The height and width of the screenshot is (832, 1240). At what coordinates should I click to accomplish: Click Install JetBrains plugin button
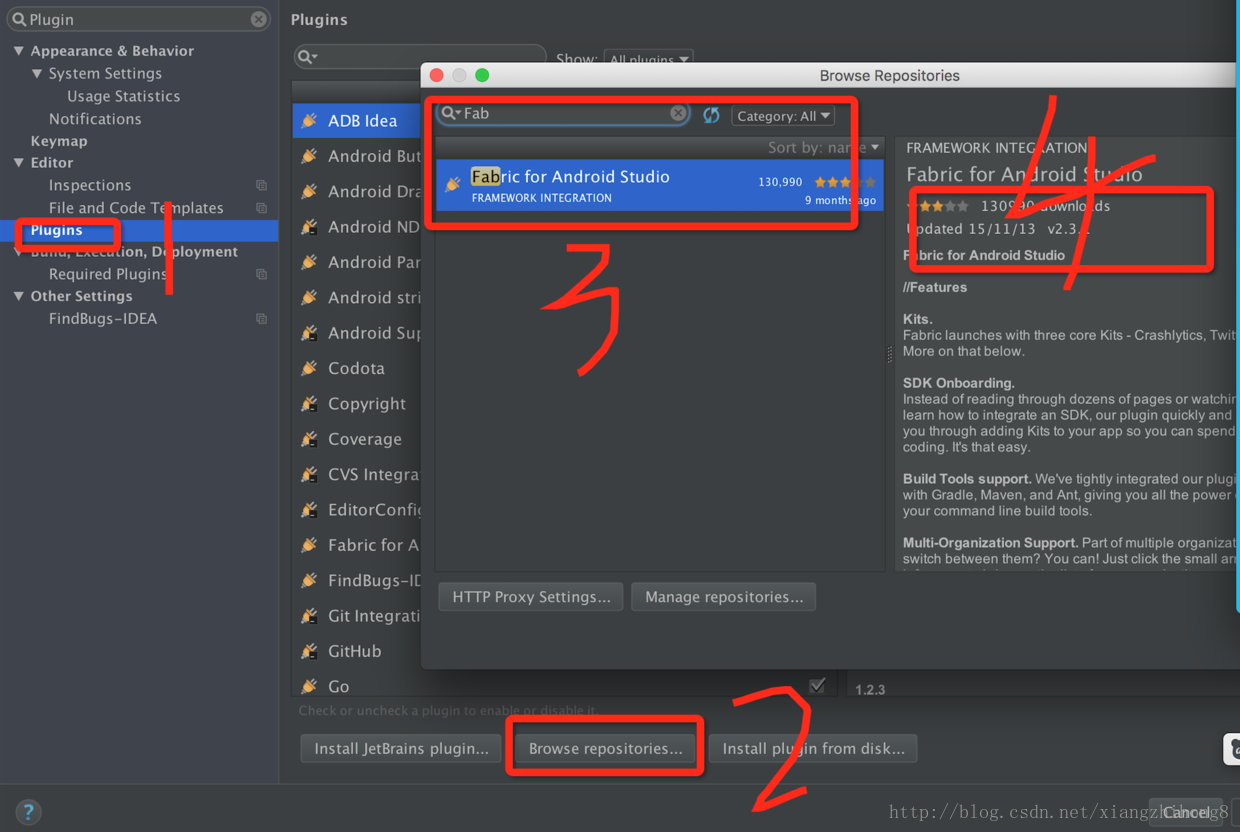pos(401,748)
